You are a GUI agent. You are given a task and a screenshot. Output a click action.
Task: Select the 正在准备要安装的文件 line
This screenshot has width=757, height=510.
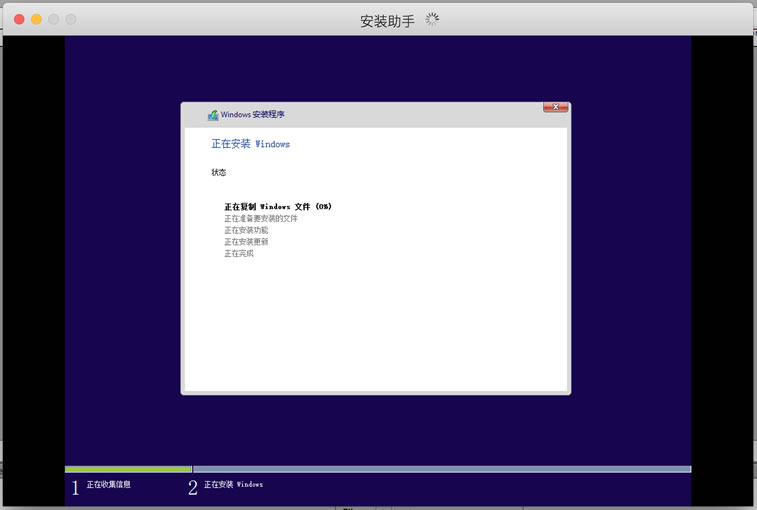pos(261,219)
